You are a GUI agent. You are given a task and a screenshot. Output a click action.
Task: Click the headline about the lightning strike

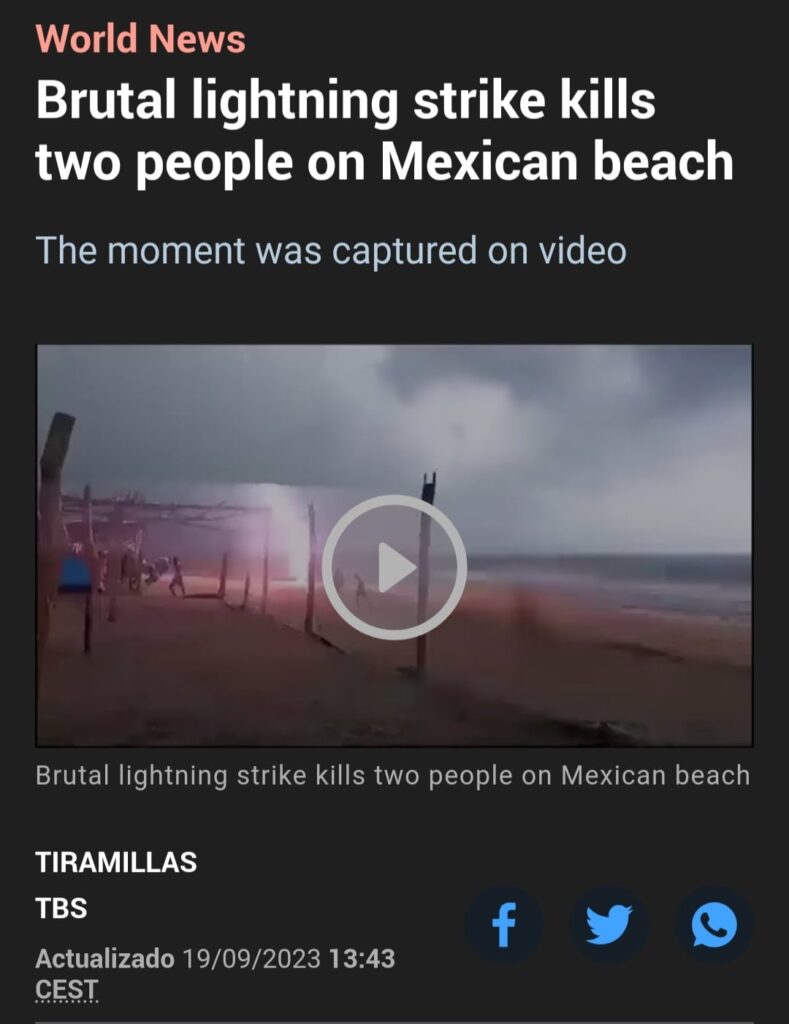pyautogui.click(x=385, y=131)
